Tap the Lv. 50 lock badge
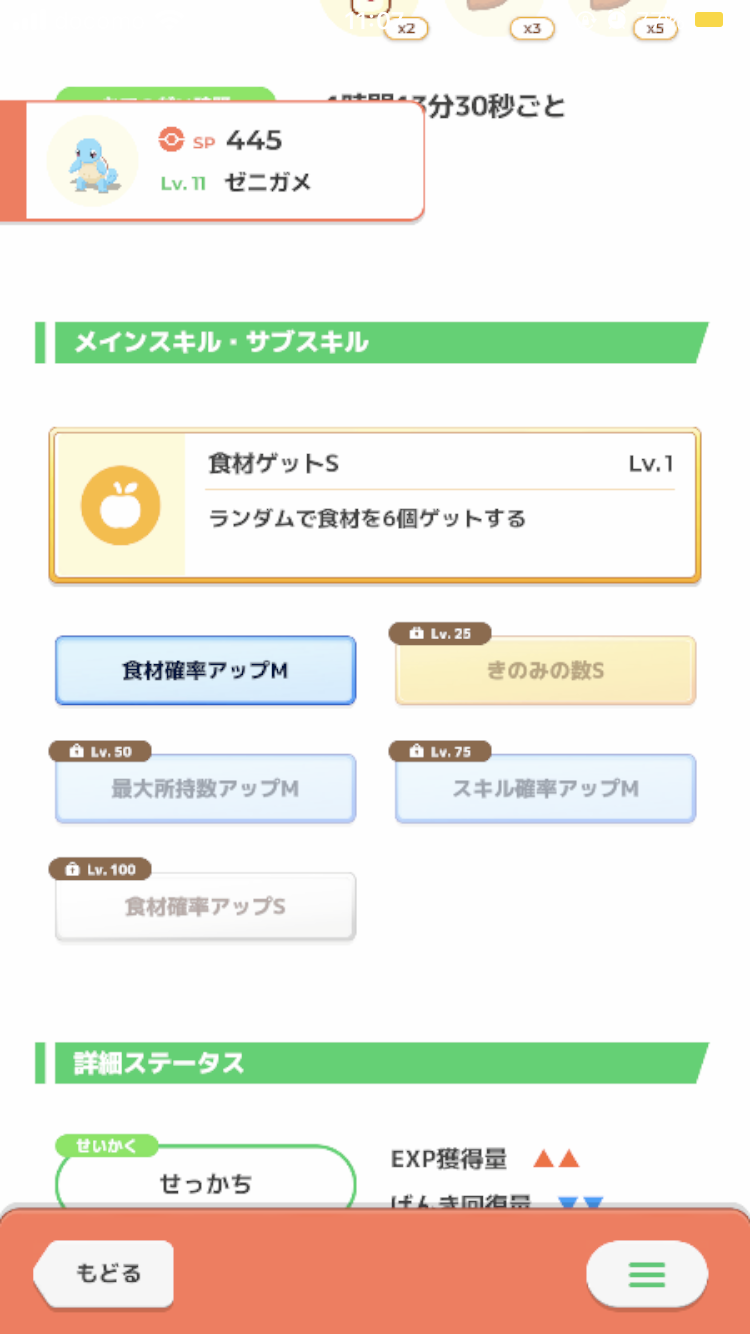 coord(100,752)
